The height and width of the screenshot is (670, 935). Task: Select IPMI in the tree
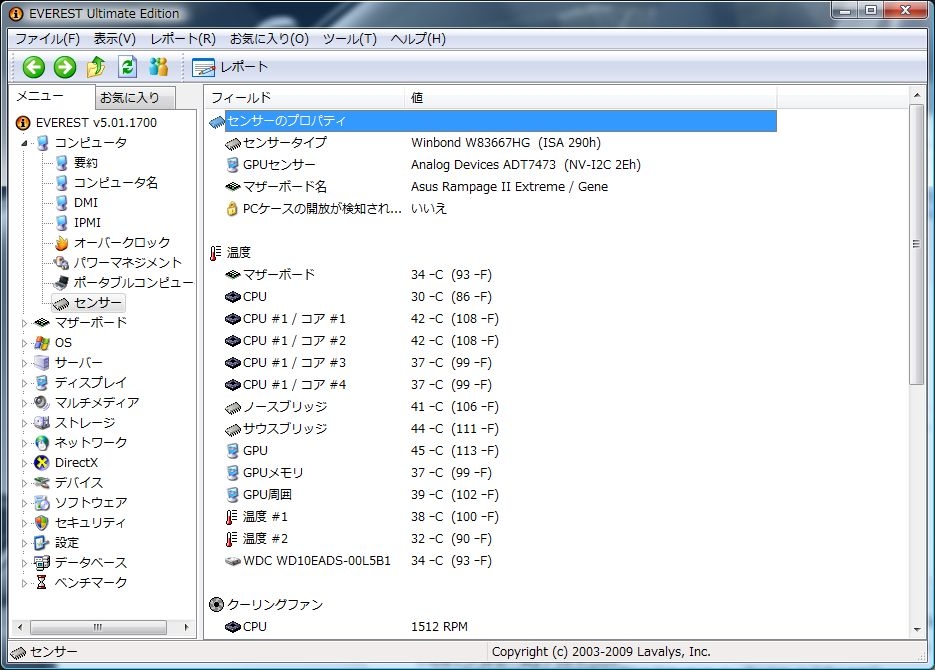(x=87, y=223)
